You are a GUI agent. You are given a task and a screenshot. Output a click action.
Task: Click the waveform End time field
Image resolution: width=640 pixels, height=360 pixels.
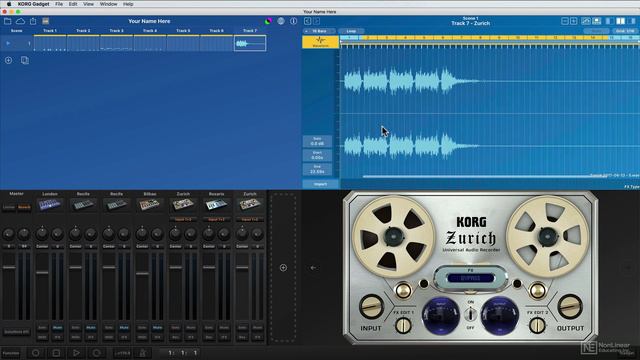(x=317, y=169)
